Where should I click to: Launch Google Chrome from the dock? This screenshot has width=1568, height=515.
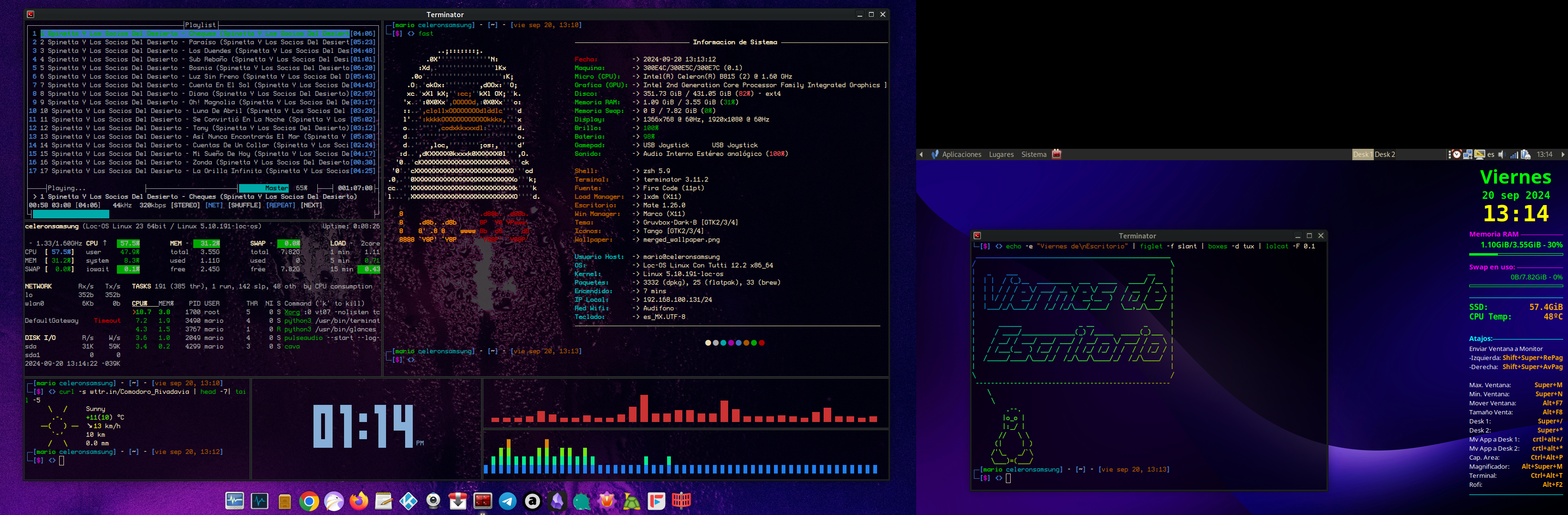tap(309, 500)
